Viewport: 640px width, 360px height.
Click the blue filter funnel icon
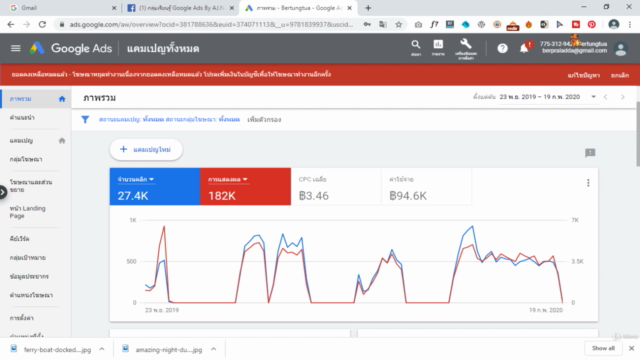[x=85, y=120]
